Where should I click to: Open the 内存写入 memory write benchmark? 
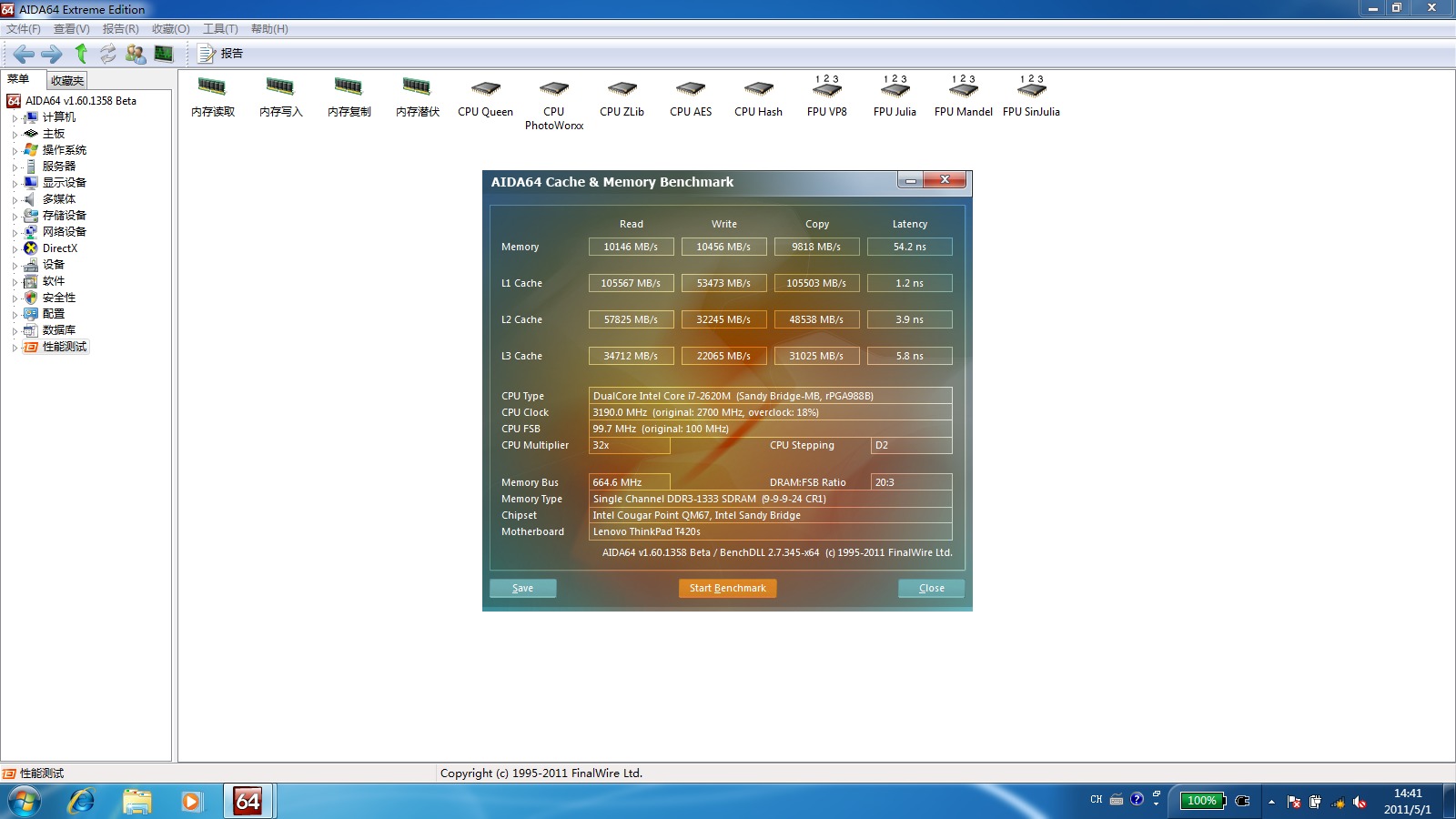click(x=280, y=98)
